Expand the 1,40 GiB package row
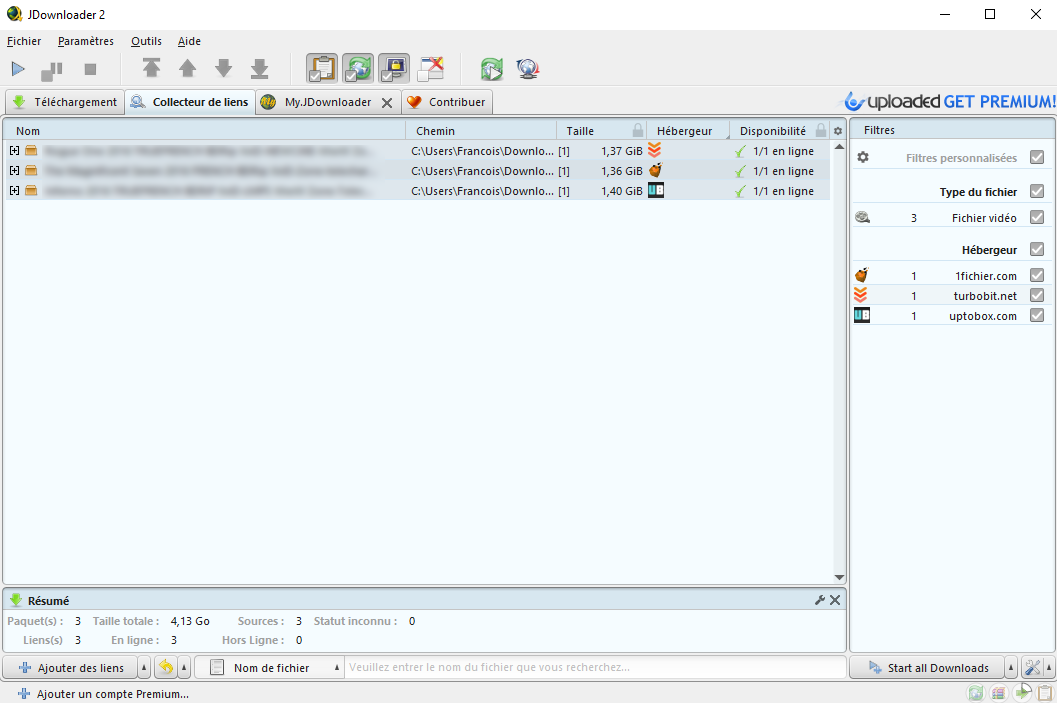The image size is (1057, 703). (x=14, y=191)
